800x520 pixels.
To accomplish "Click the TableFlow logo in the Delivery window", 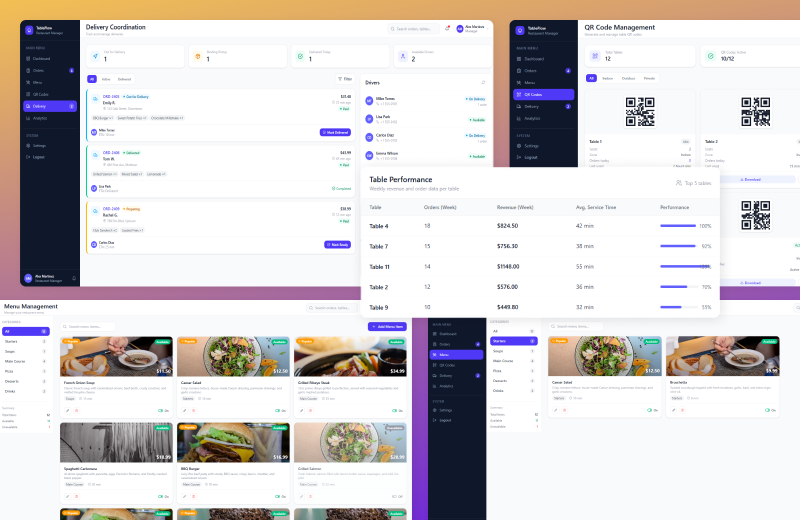I will click(x=29, y=30).
